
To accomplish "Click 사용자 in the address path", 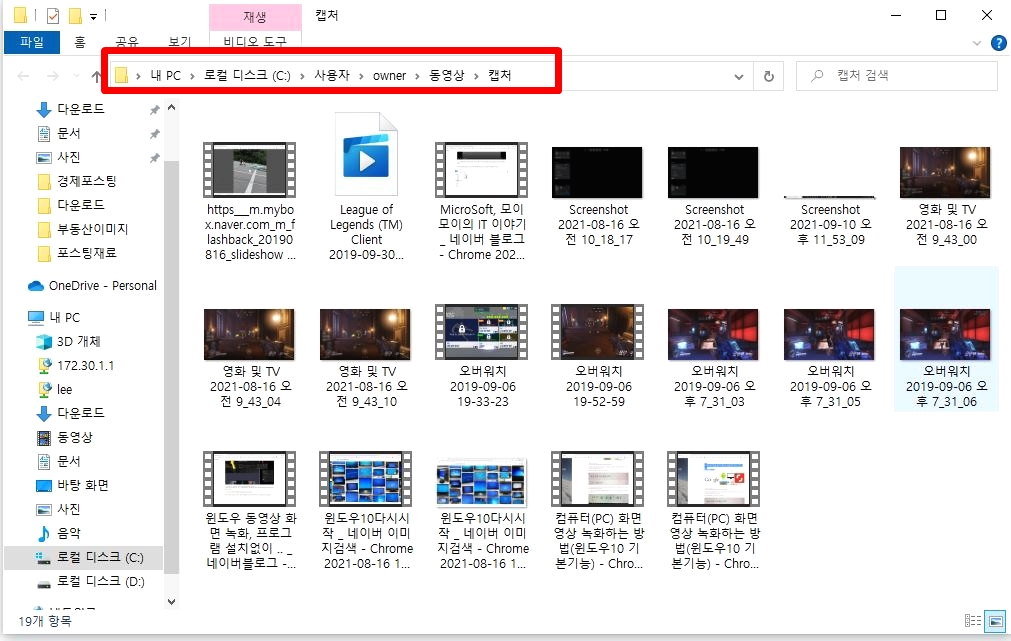I will (x=331, y=75).
